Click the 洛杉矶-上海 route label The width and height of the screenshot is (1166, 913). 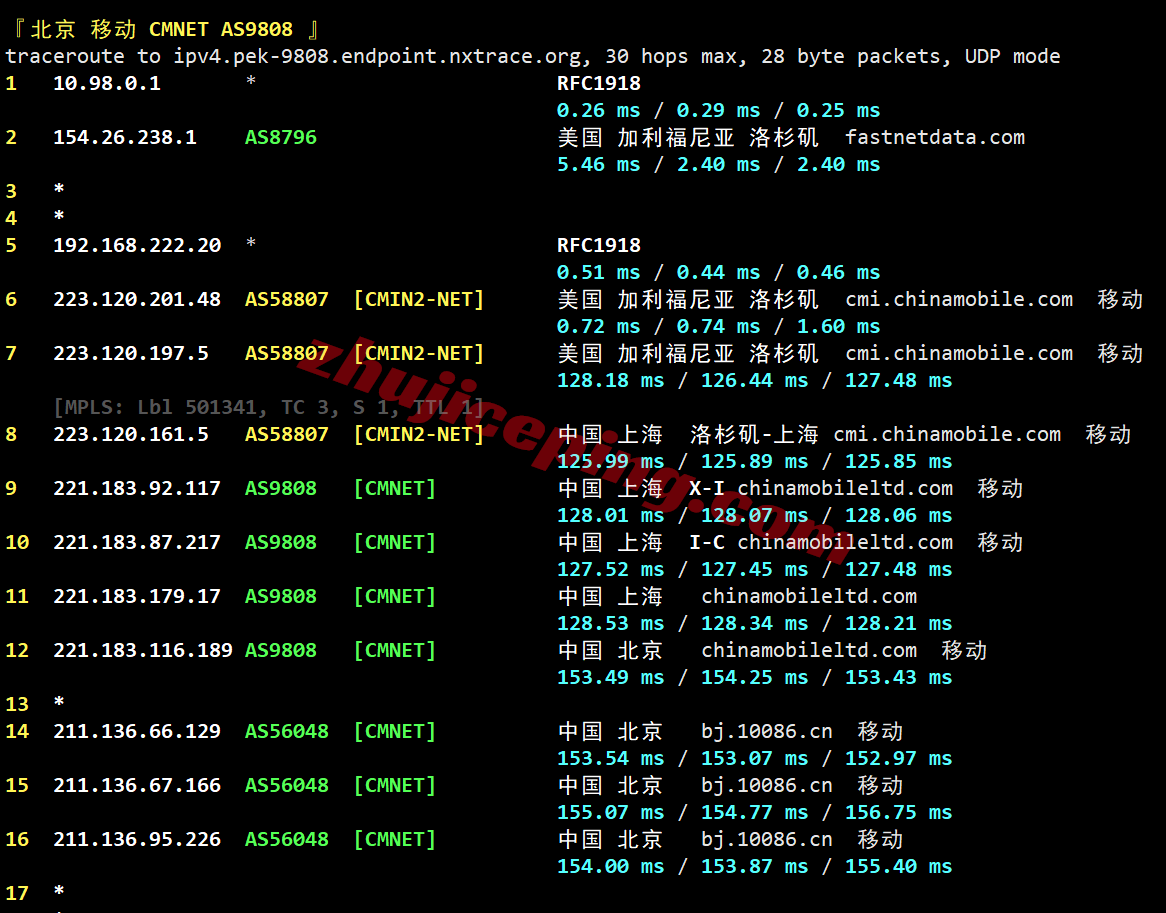click(x=754, y=434)
